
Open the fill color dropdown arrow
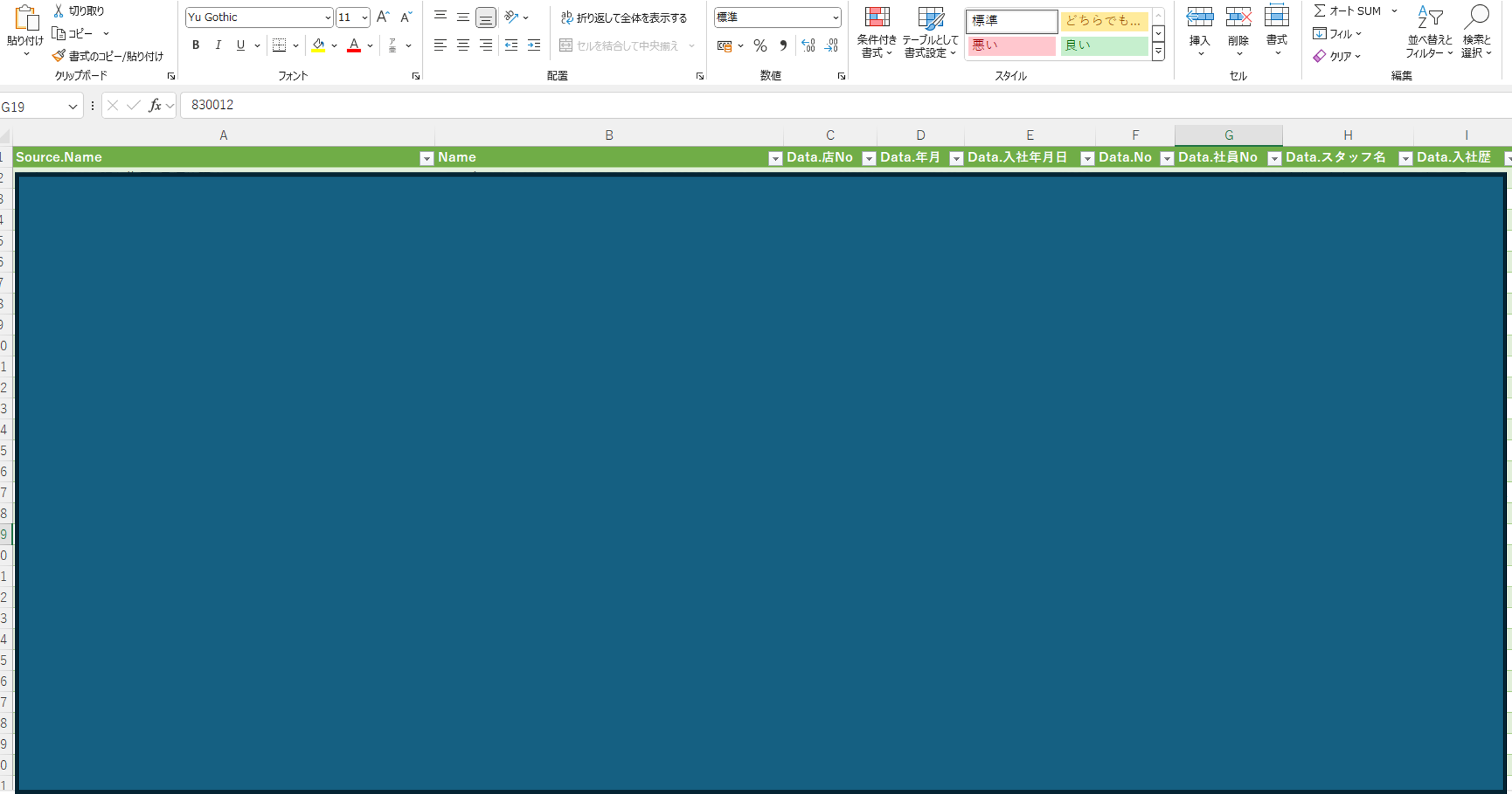(x=334, y=46)
